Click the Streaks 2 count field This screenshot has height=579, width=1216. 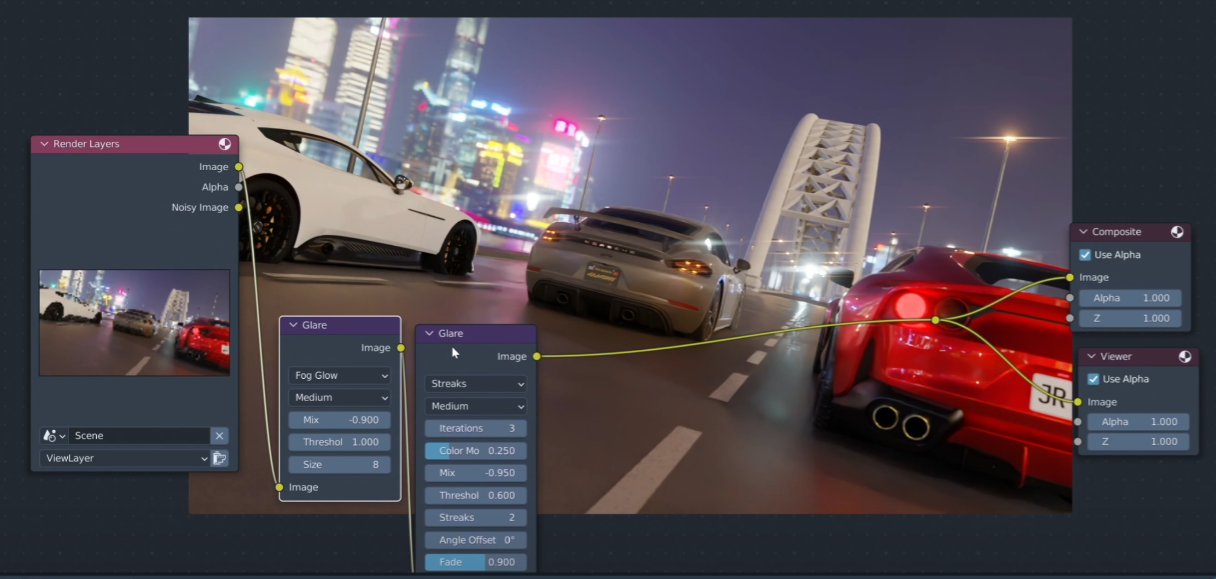[x=476, y=517]
